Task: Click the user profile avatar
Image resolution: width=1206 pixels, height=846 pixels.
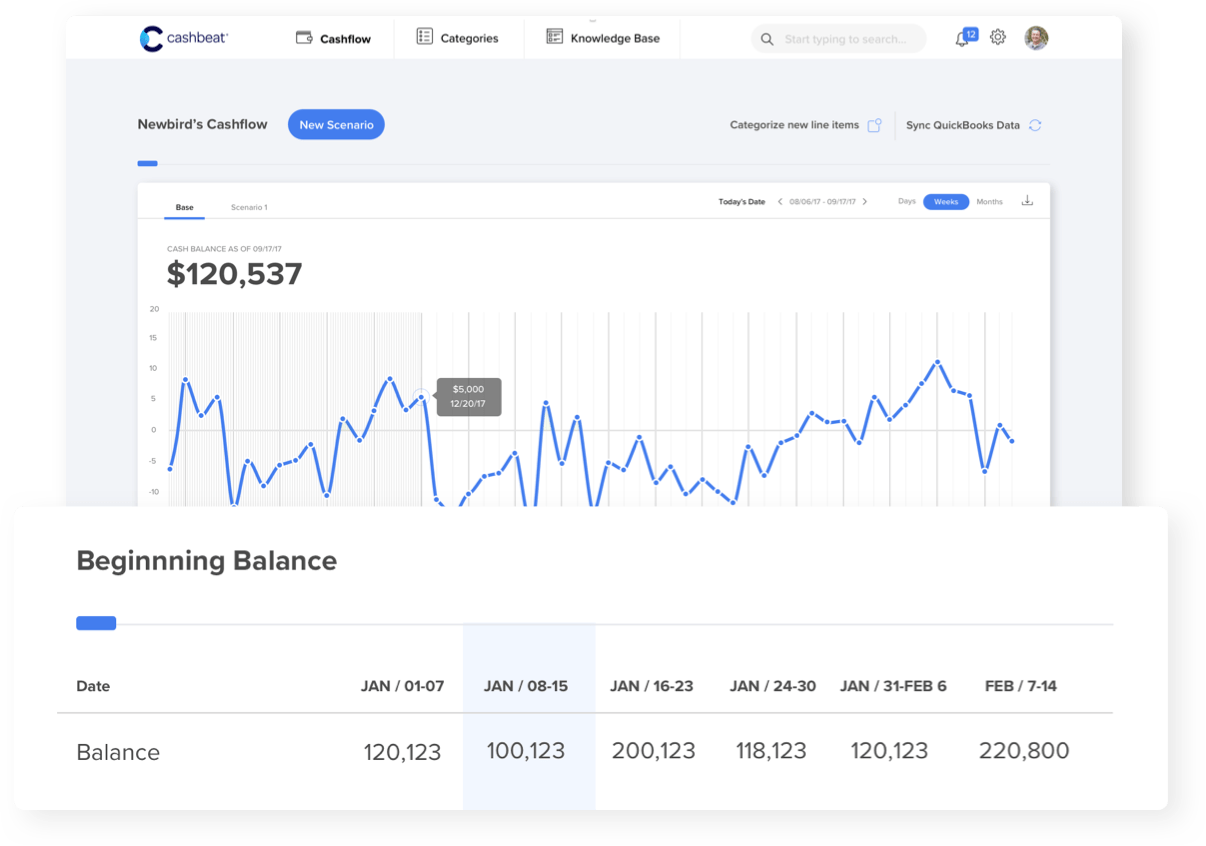Action: pos(1036,38)
